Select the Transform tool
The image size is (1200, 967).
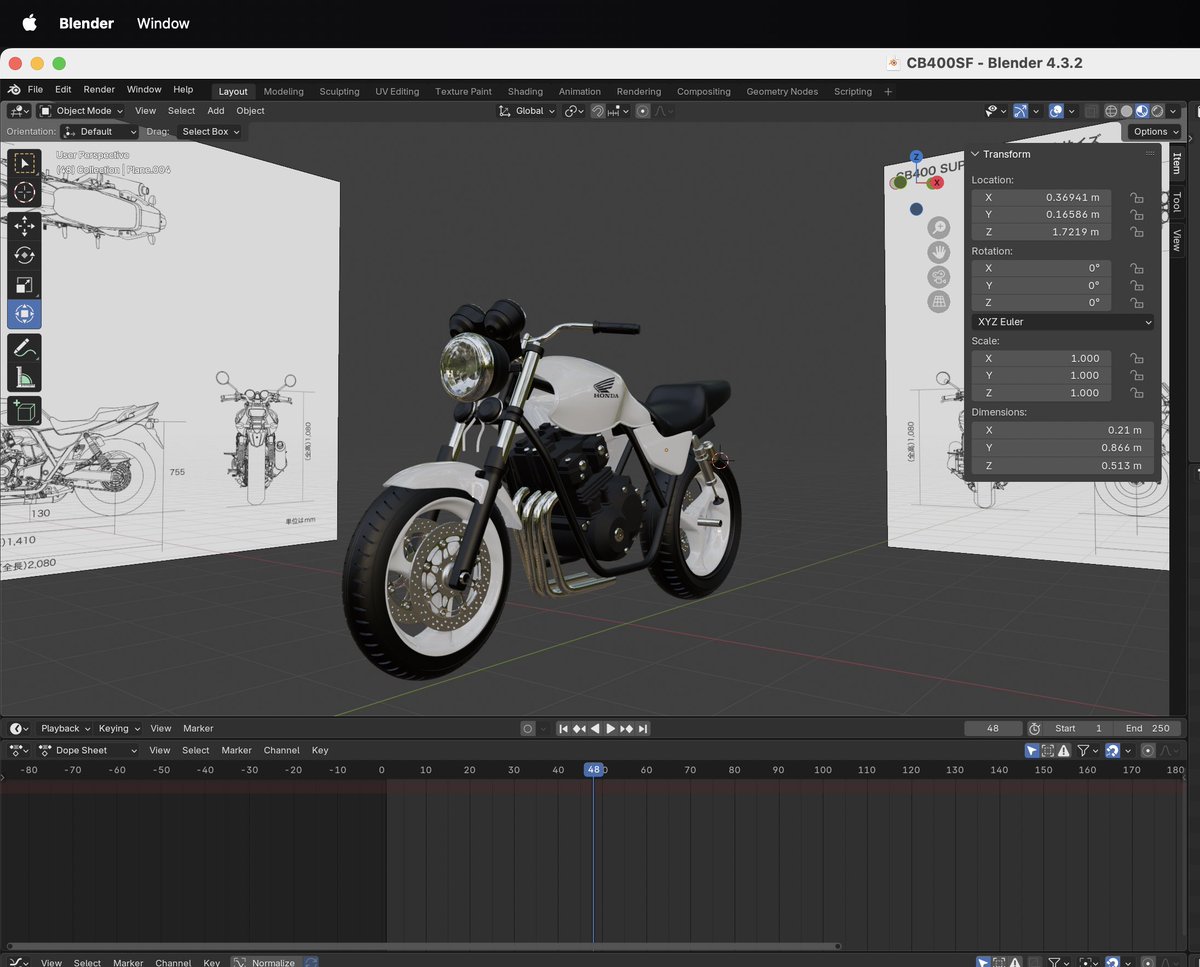[x=24, y=315]
